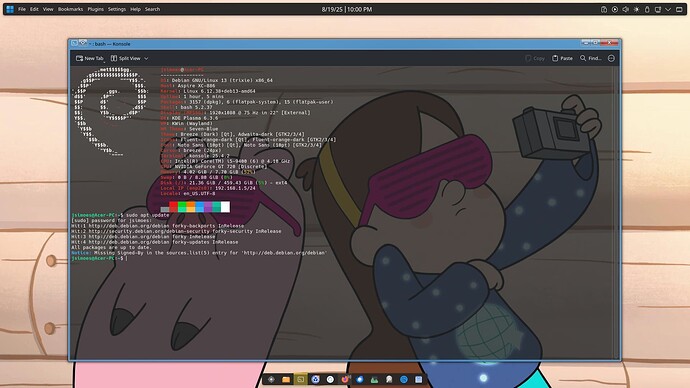The width and height of the screenshot is (690, 388).
Task: Click the date and time clock
Action: (x=347, y=9)
